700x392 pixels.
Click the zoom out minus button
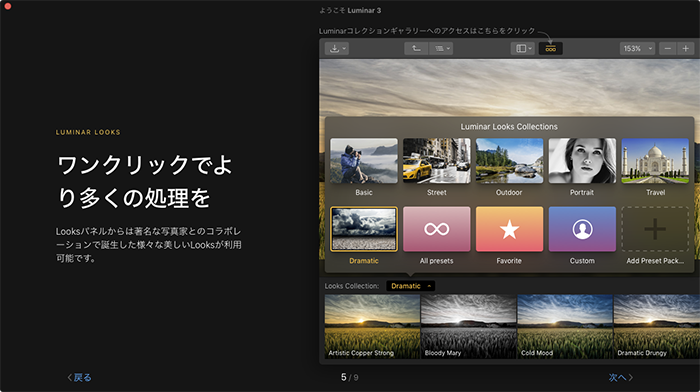(667, 48)
